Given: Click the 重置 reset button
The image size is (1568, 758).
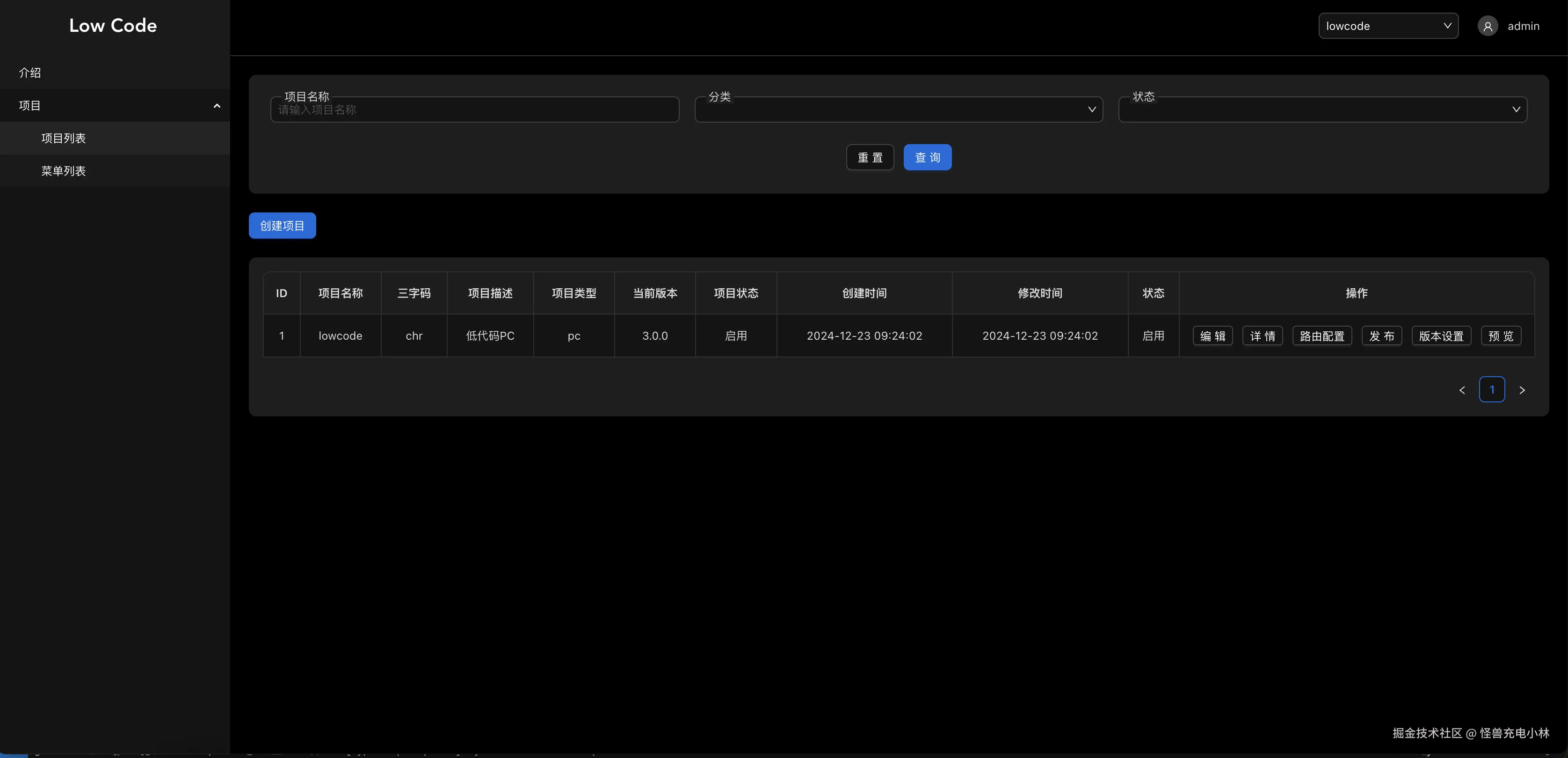Looking at the screenshot, I should 870,158.
